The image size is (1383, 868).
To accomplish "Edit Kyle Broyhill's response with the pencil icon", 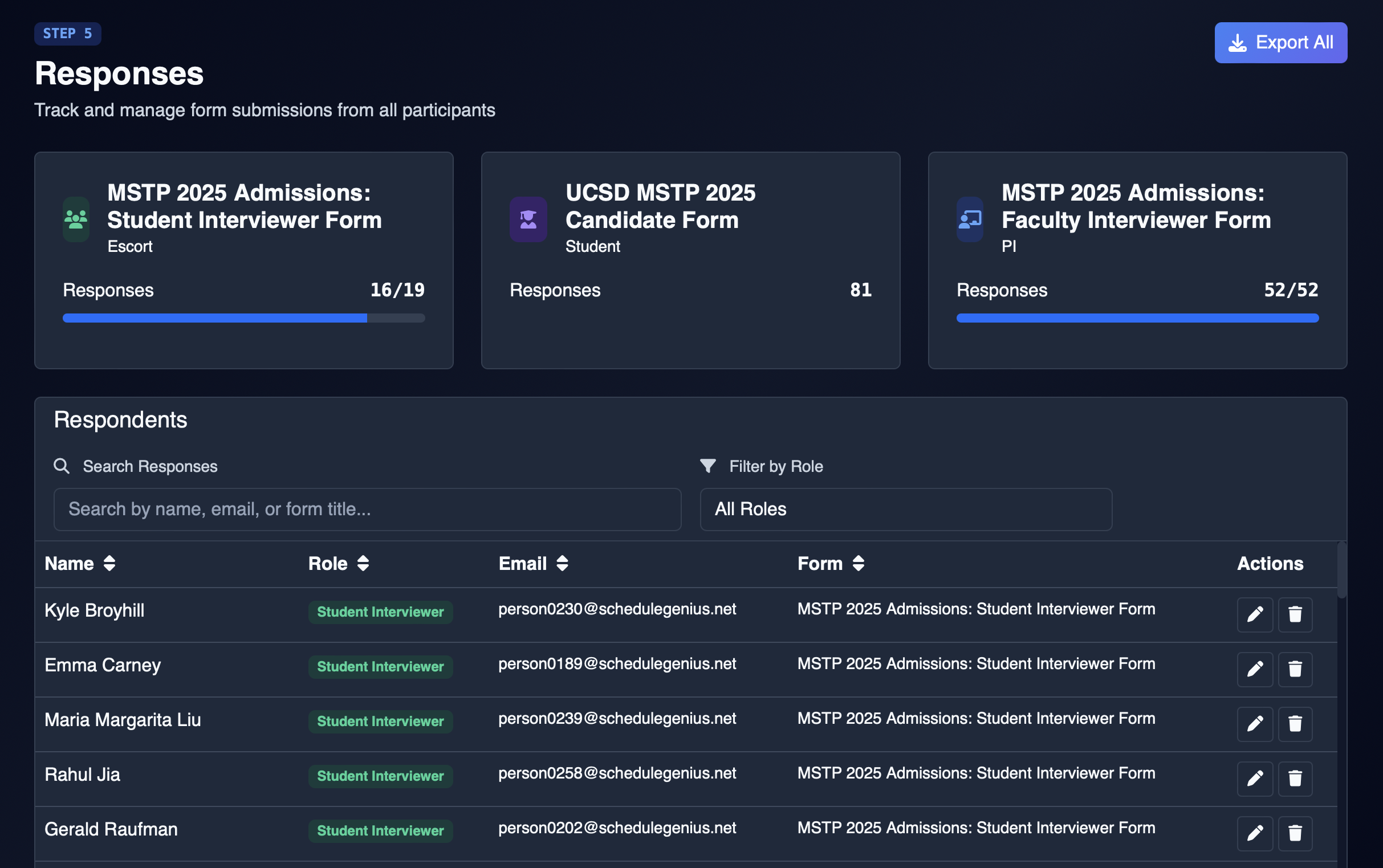I will tap(1254, 614).
